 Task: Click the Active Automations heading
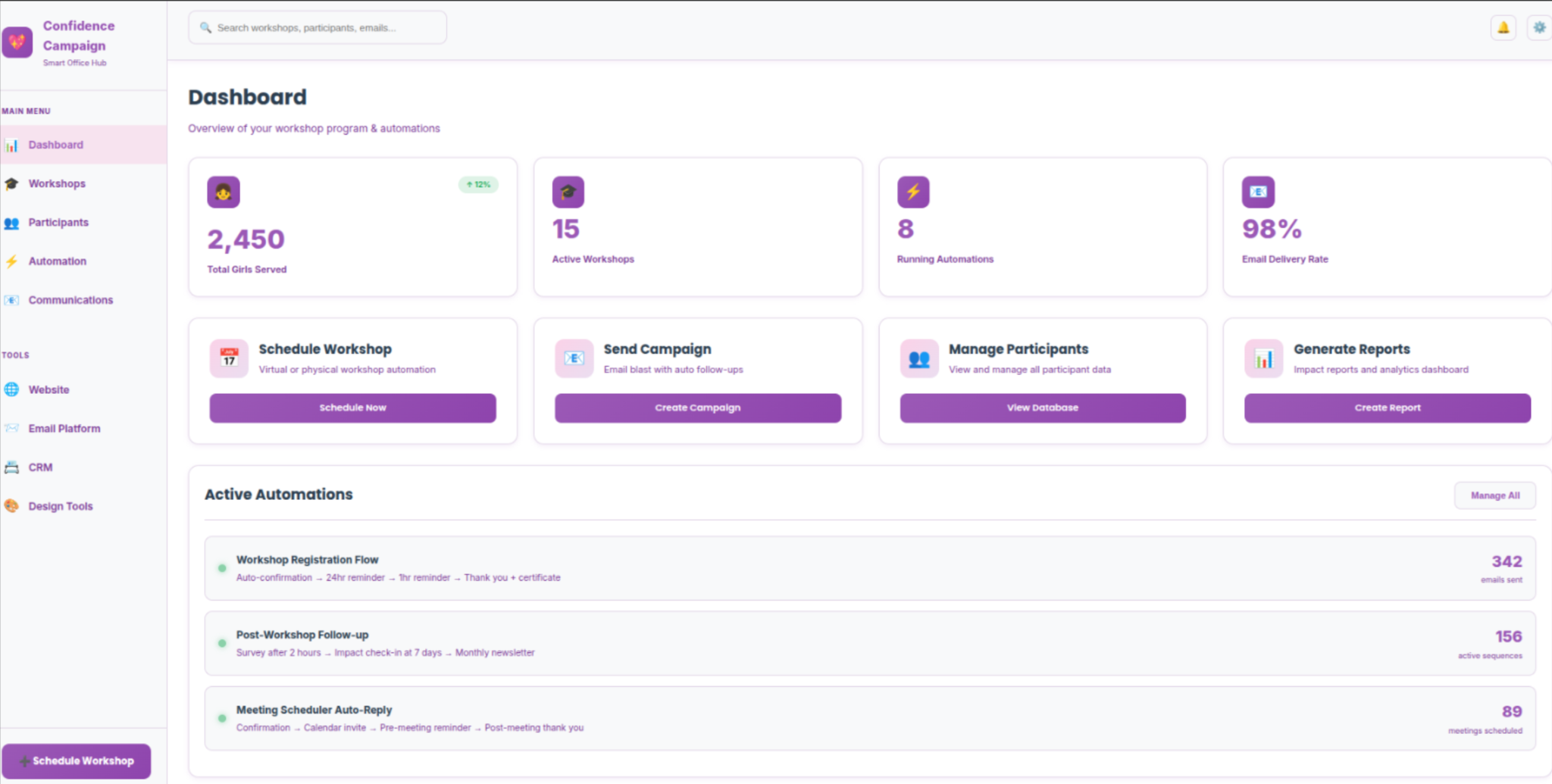click(278, 494)
